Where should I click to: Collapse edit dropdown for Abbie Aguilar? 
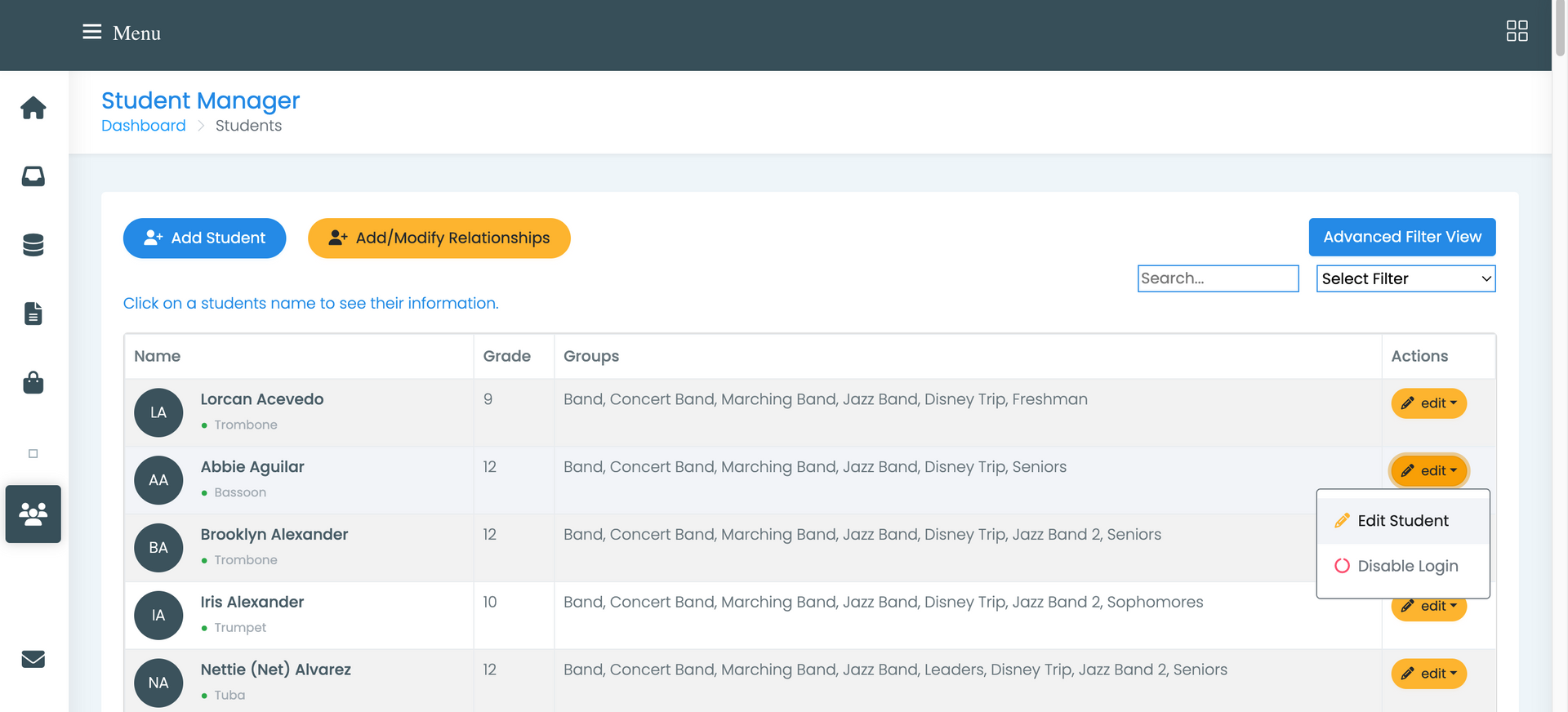(x=1428, y=470)
